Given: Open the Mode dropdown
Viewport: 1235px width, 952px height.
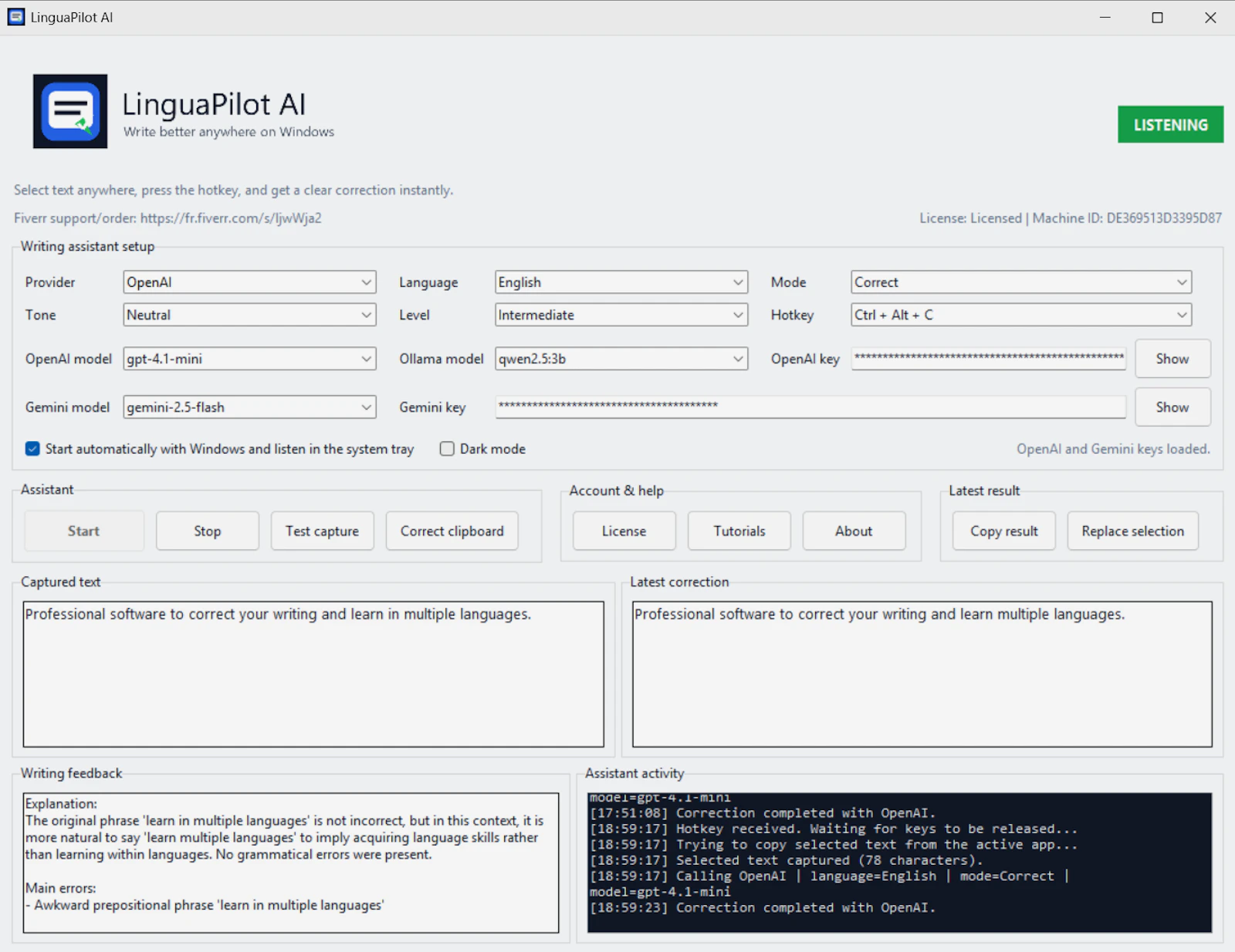Looking at the screenshot, I should point(1021,282).
